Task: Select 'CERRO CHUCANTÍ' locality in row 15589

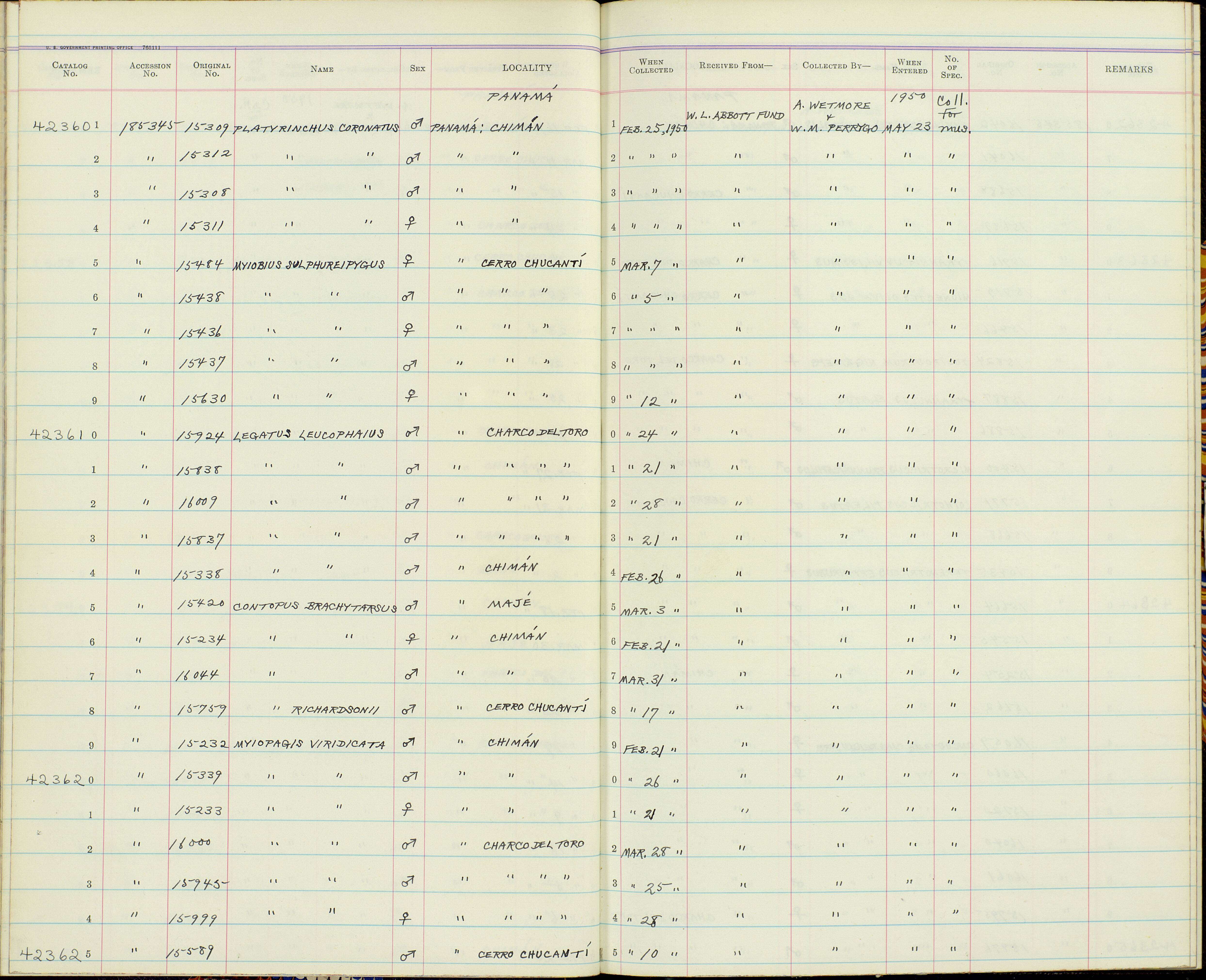Action: tap(534, 954)
